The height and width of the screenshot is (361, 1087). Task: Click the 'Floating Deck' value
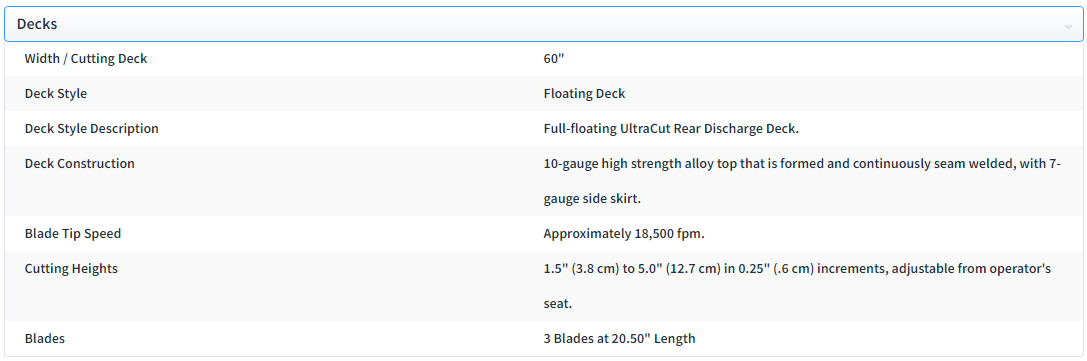[x=584, y=94]
